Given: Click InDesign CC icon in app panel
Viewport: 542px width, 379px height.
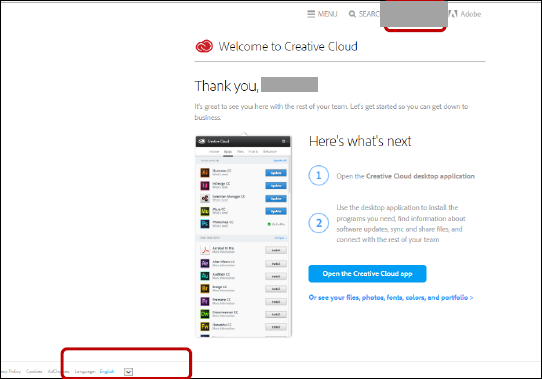Looking at the screenshot, I should tap(205, 185).
